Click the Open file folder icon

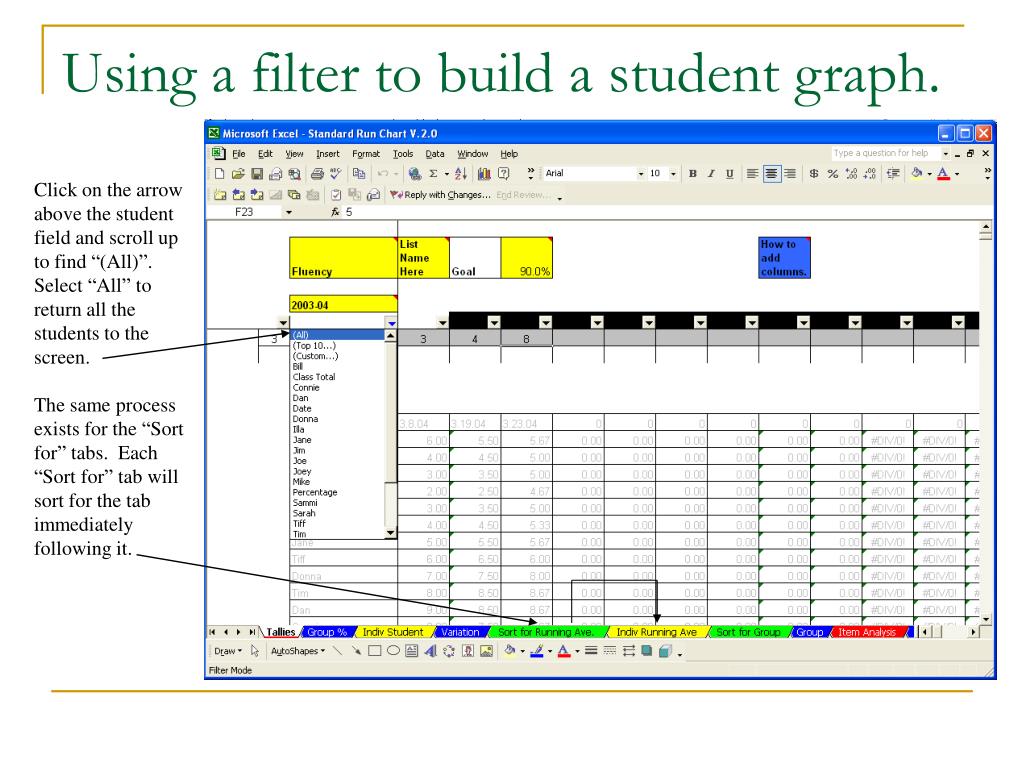(x=238, y=174)
